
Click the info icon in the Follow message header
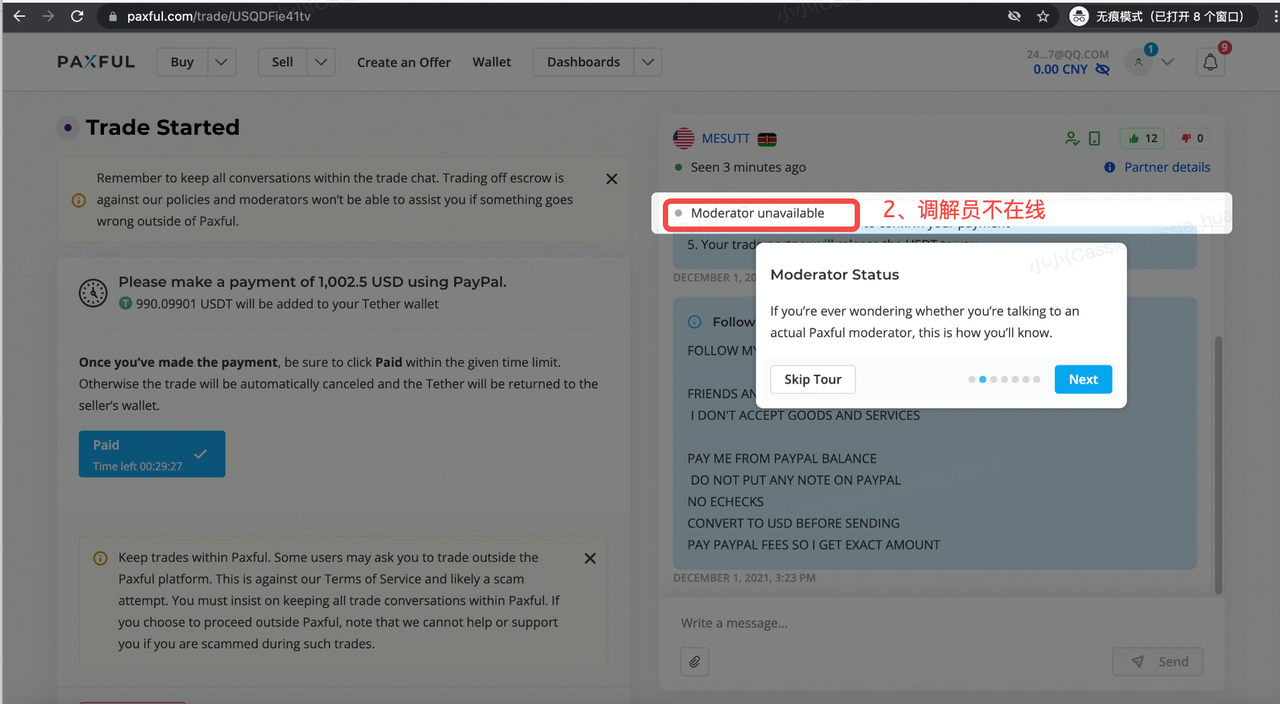[x=695, y=322]
